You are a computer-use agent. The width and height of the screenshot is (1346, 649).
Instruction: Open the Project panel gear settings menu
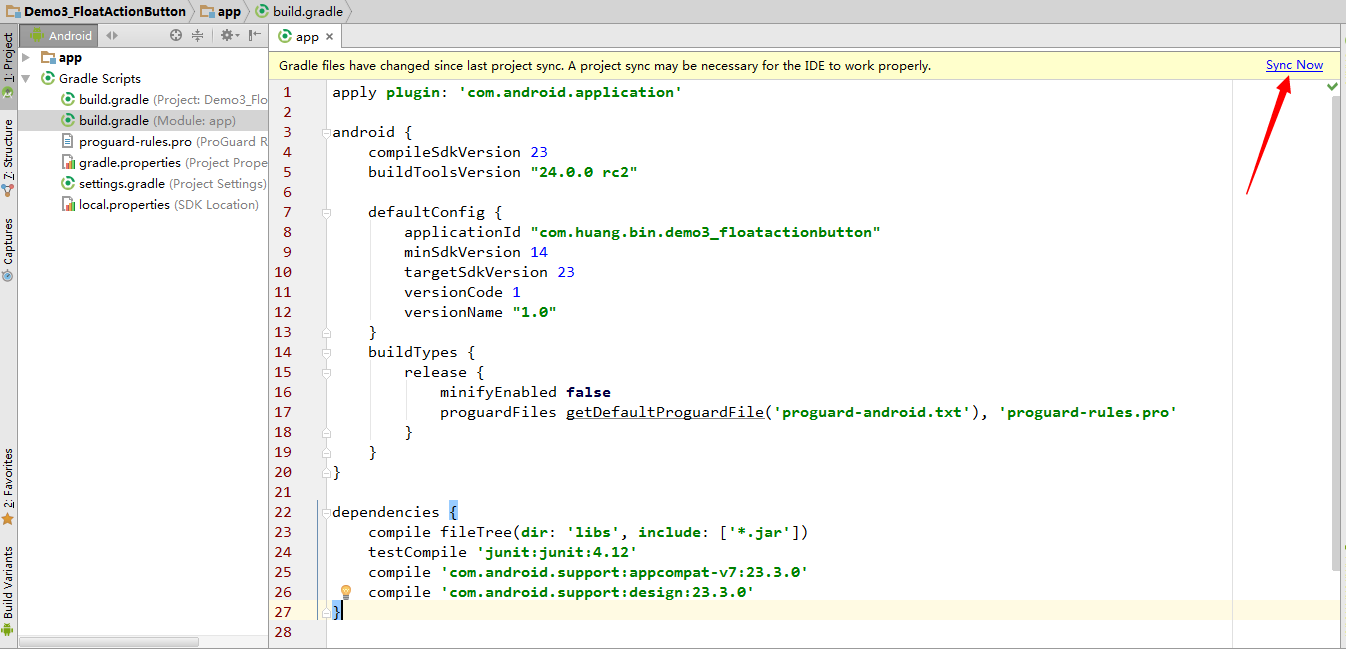click(227, 35)
